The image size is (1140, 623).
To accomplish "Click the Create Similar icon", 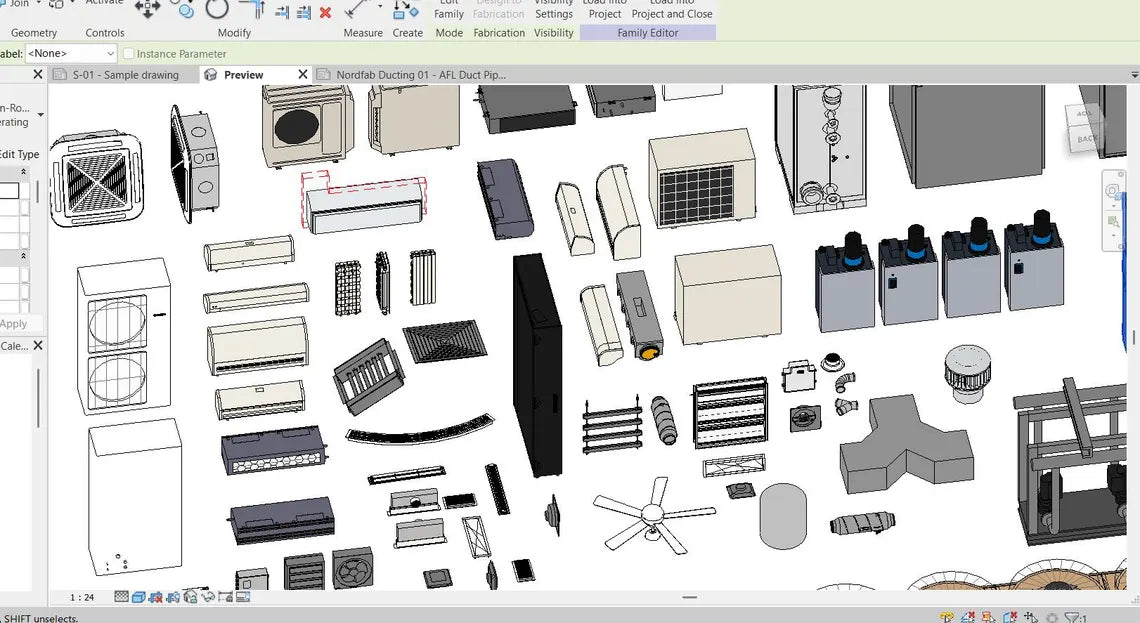I will pyautogui.click(x=406, y=9).
